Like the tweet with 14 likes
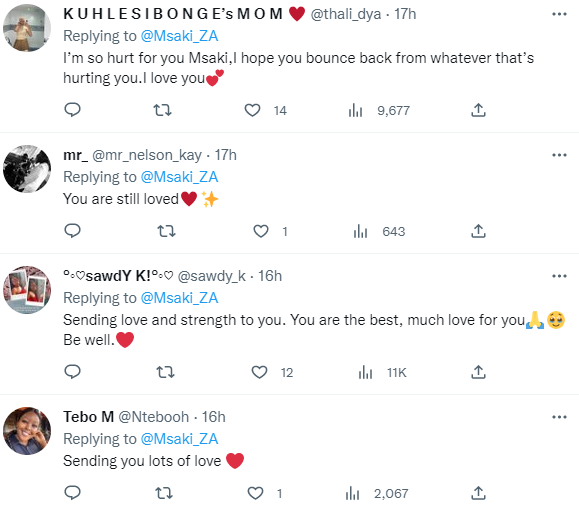This screenshot has width=579, height=513. click(253, 110)
